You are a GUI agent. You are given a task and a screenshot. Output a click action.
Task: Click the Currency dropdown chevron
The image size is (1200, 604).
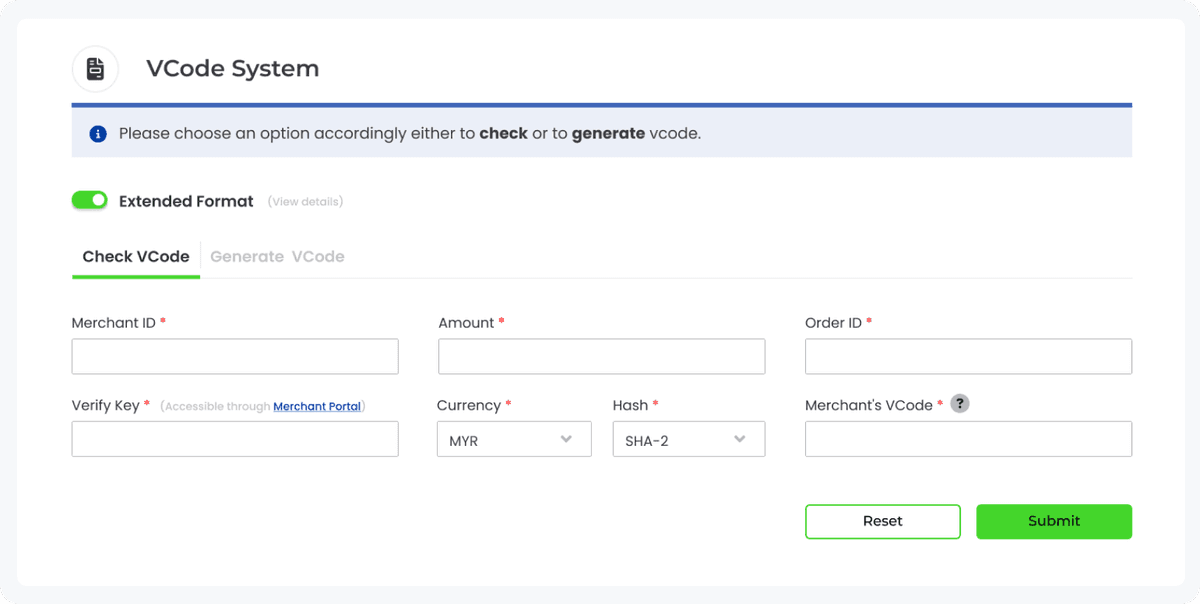[568, 438]
